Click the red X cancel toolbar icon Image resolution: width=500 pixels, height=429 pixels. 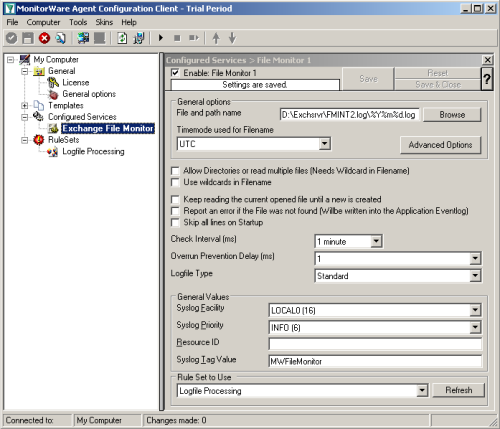44,38
